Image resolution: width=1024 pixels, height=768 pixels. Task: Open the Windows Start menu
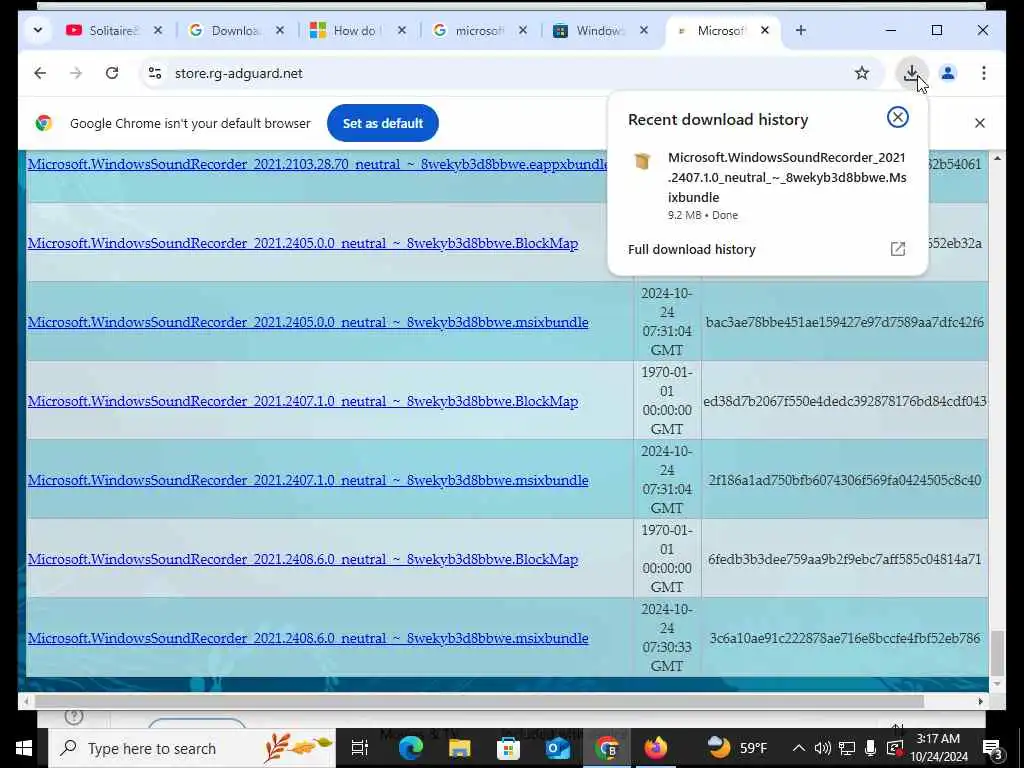(x=24, y=748)
